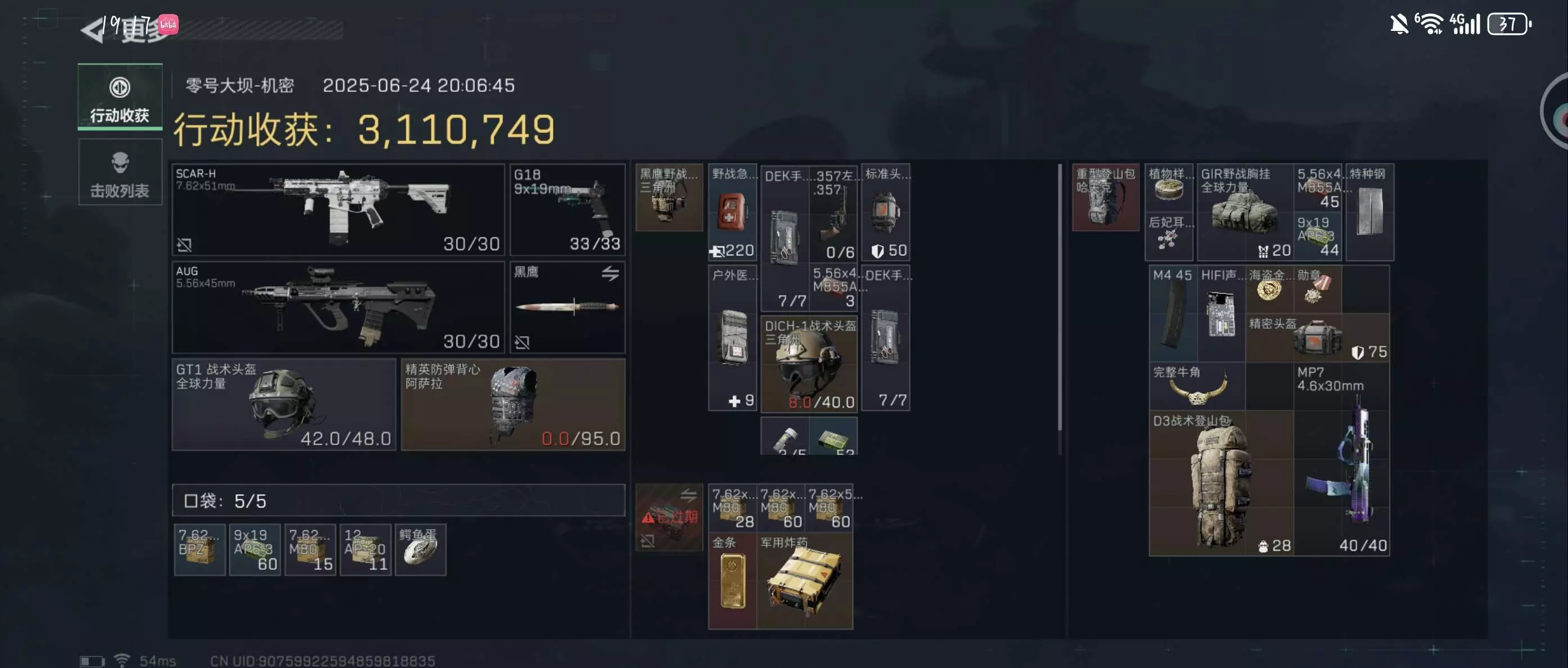Click the 口袋 5/5 pocket header

click(x=398, y=500)
